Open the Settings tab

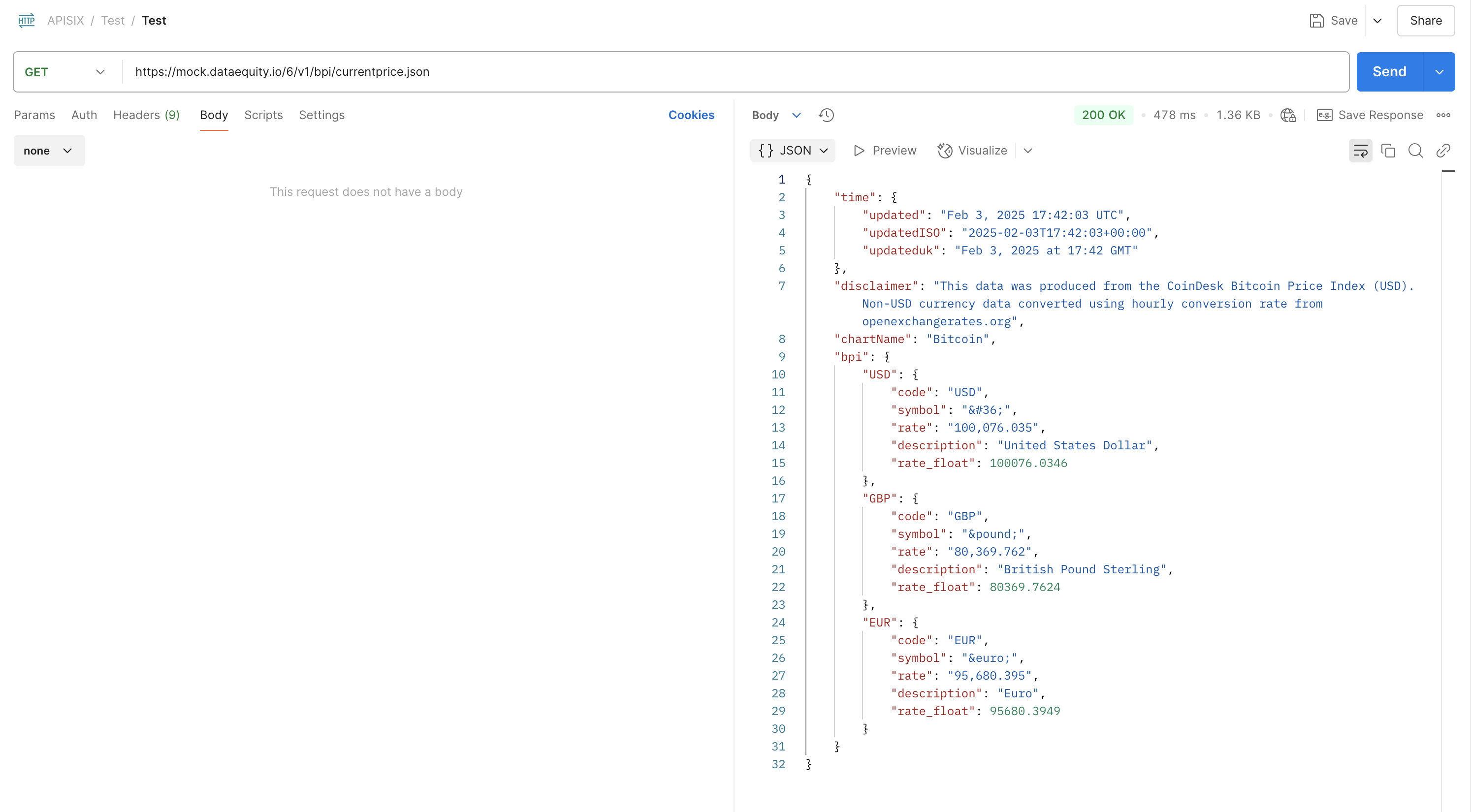click(321, 115)
